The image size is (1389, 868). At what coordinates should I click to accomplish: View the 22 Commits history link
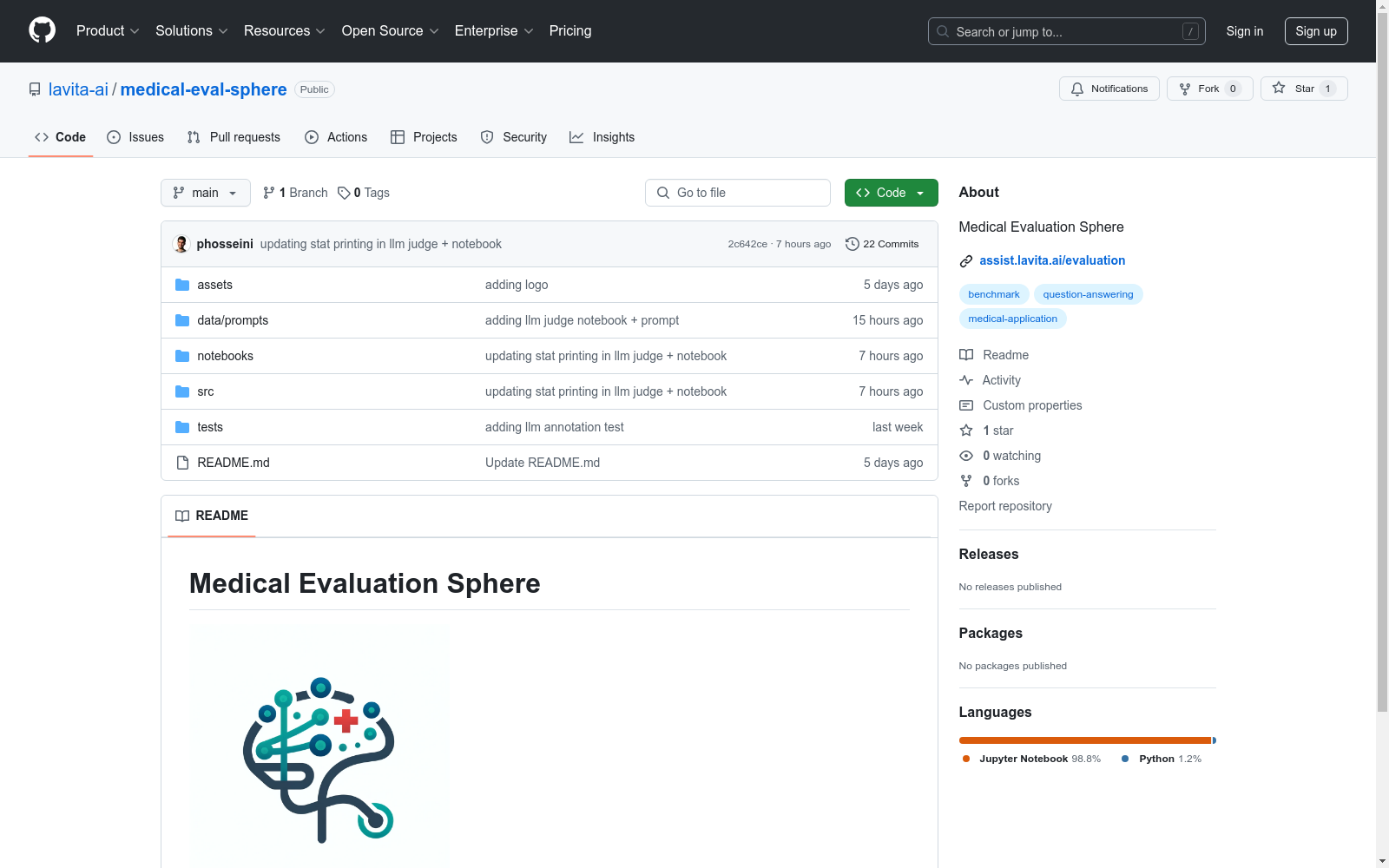click(x=882, y=244)
